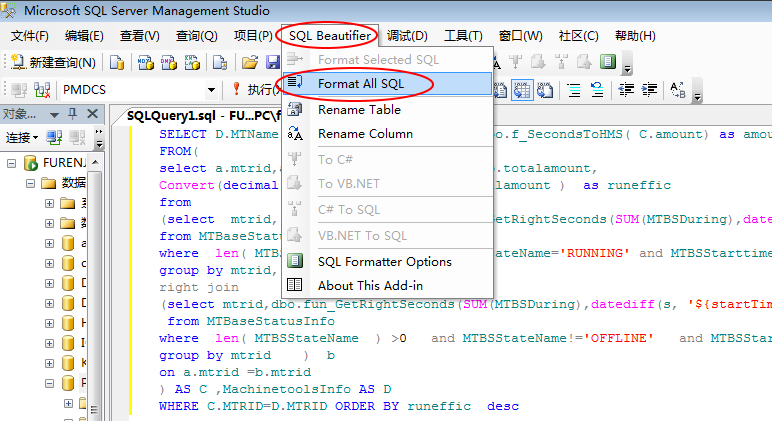Expand the database starting with 'c'

[x=49, y=263]
